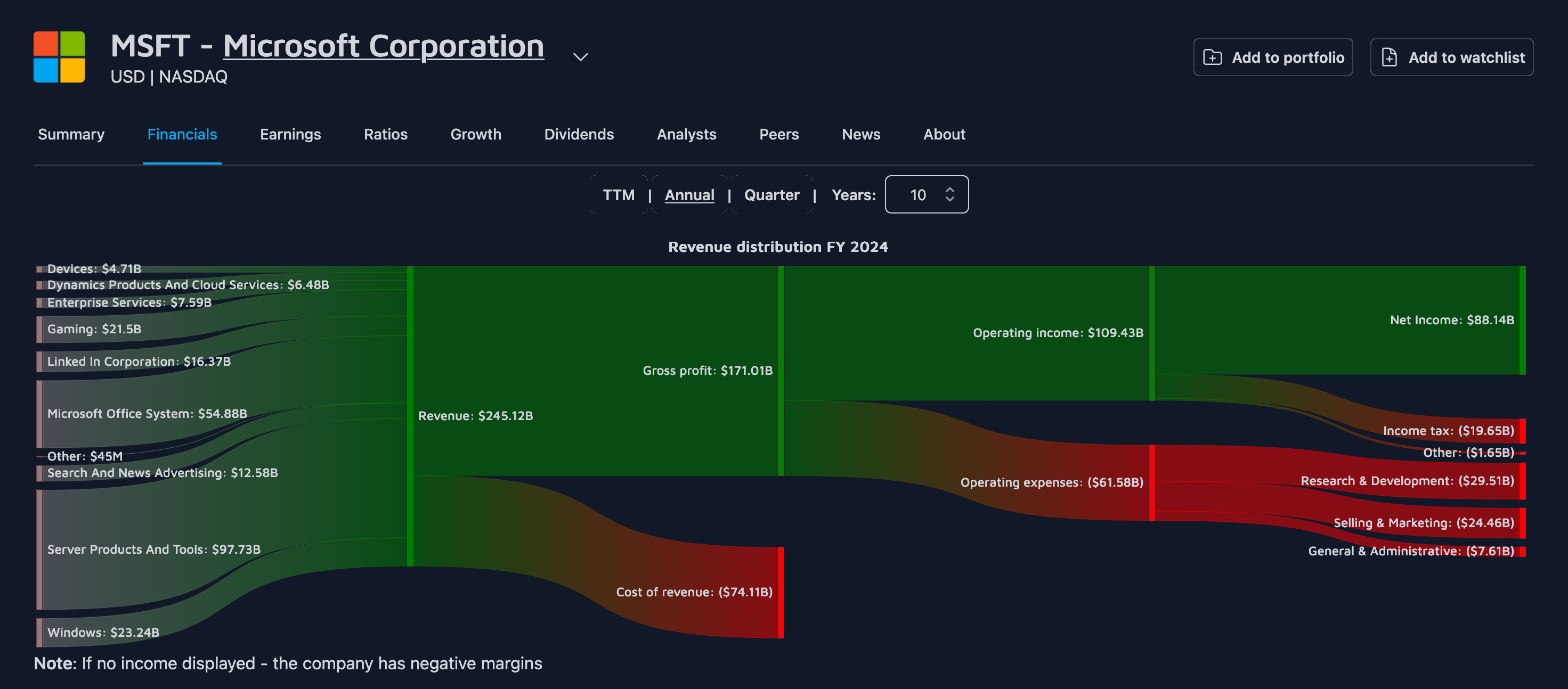Click the Operating income: $109.43B flow

(1058, 333)
